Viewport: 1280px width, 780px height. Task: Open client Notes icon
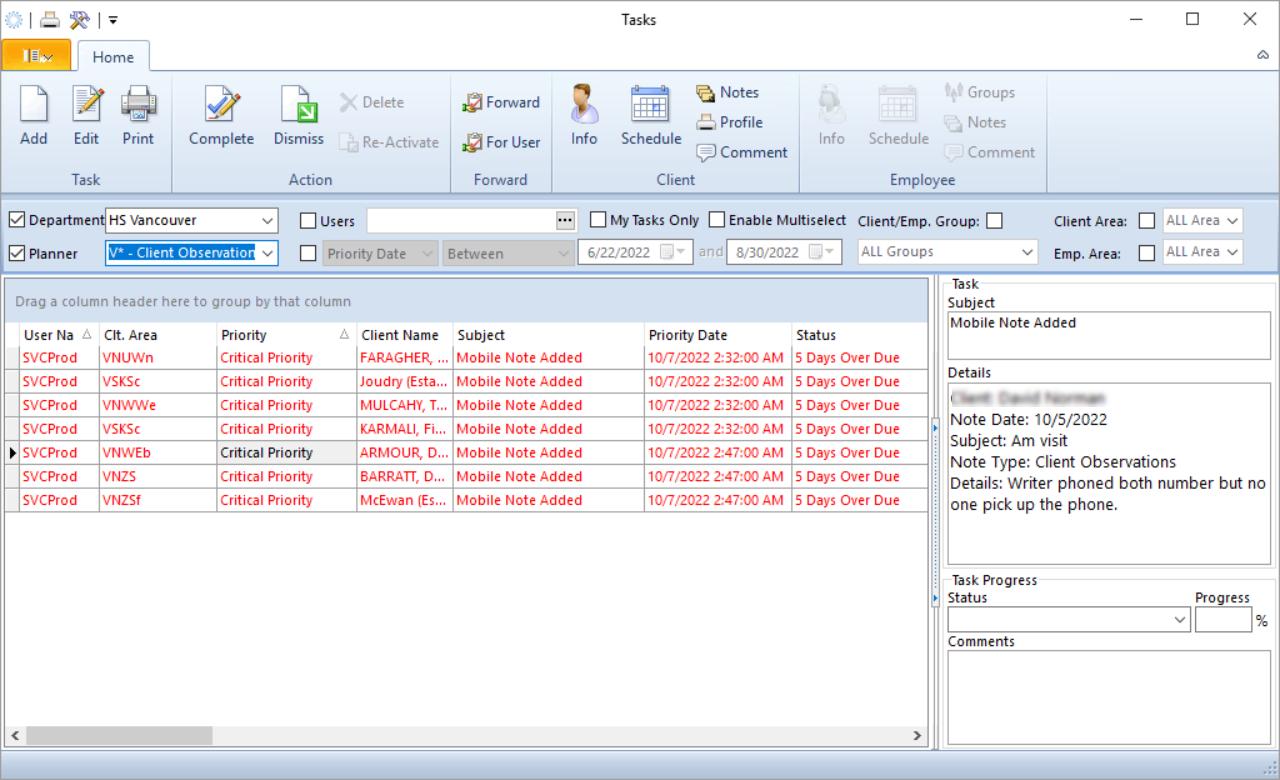[727, 92]
